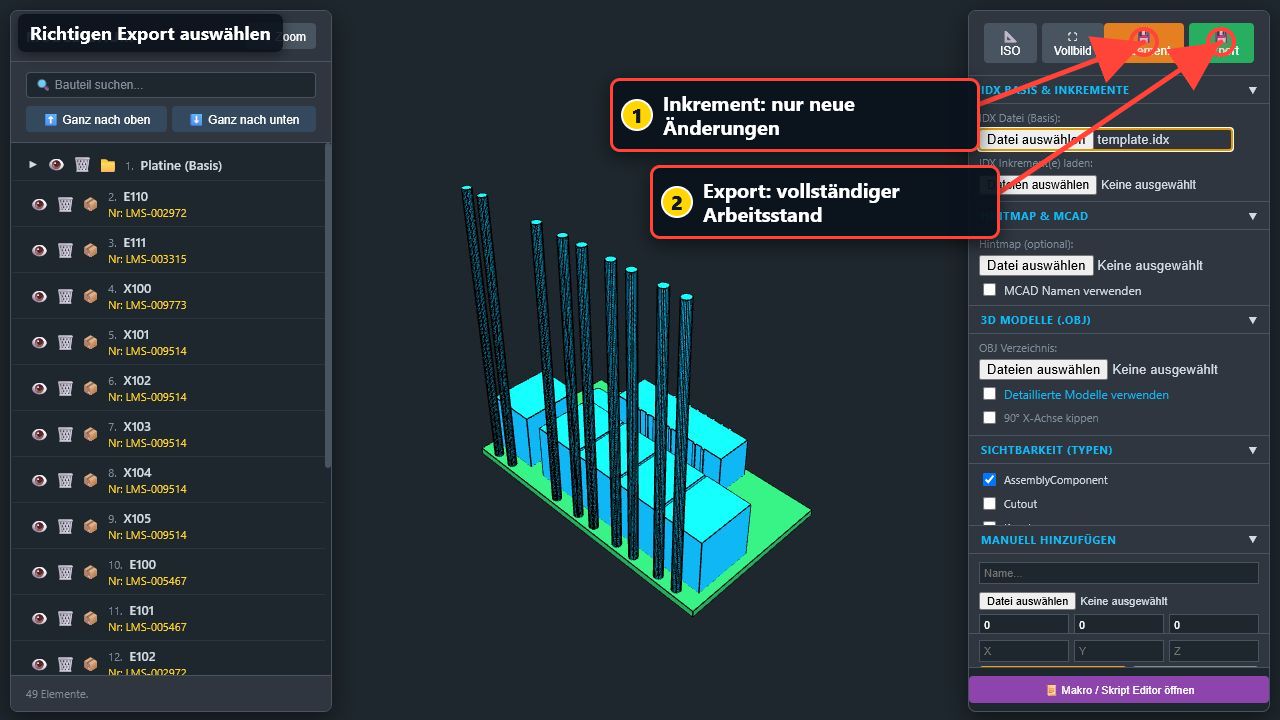Remove X104 using its trash icon
1280x720 pixels.
pos(65,480)
